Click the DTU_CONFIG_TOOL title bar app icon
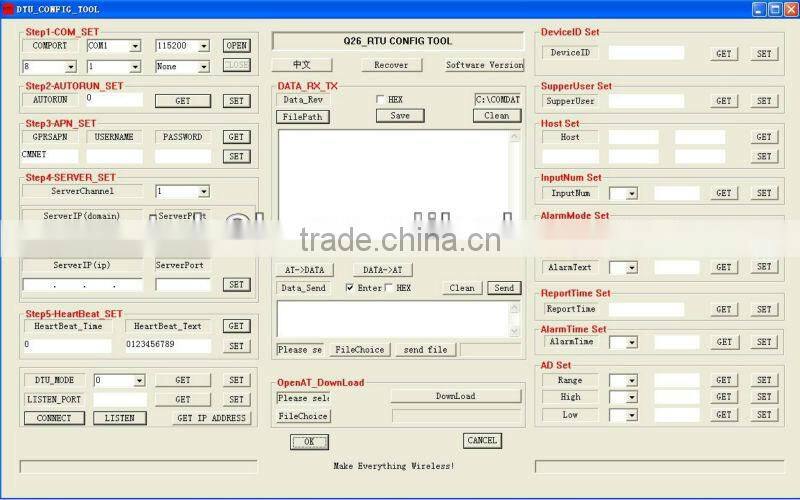This screenshot has height=500, width=800. coord(8,9)
